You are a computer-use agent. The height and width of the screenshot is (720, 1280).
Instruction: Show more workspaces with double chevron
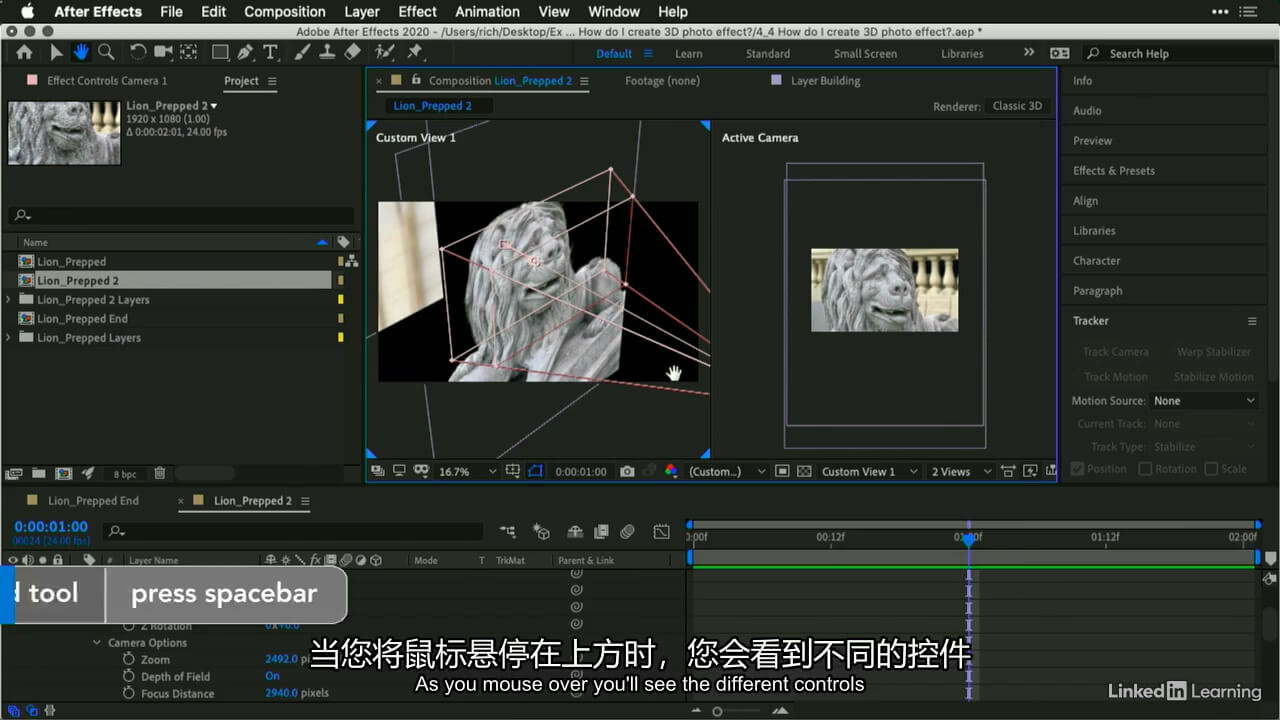click(x=1029, y=53)
